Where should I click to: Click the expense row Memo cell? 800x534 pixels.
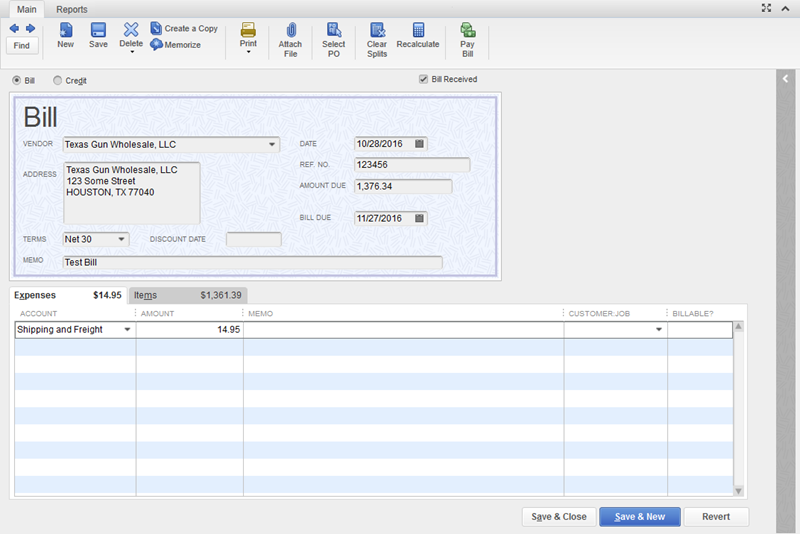404,330
